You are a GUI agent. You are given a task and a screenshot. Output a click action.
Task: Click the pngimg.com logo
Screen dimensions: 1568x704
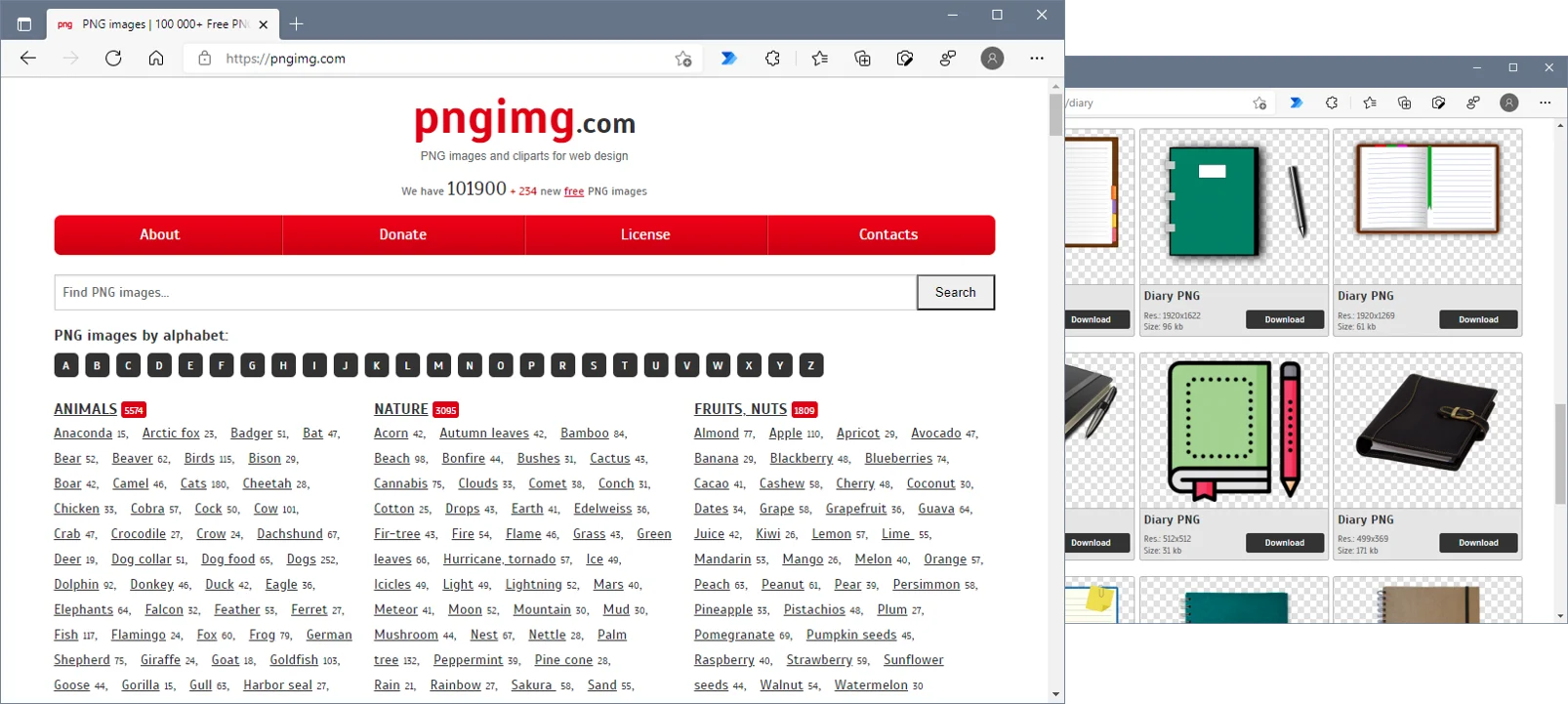click(x=525, y=120)
